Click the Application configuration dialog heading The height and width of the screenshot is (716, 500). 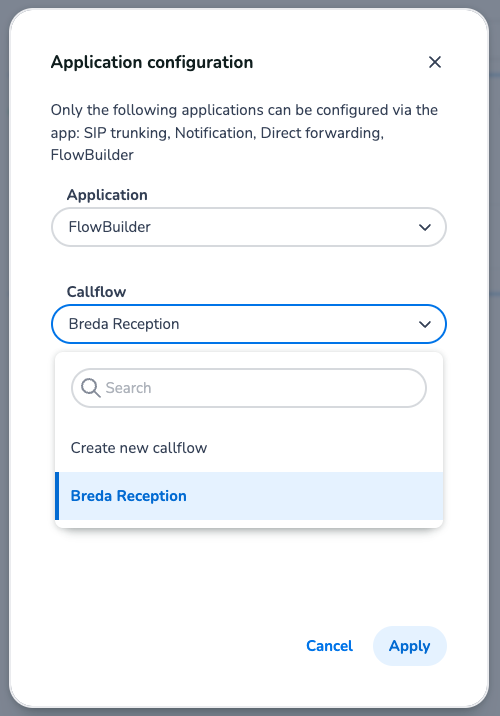click(x=152, y=62)
